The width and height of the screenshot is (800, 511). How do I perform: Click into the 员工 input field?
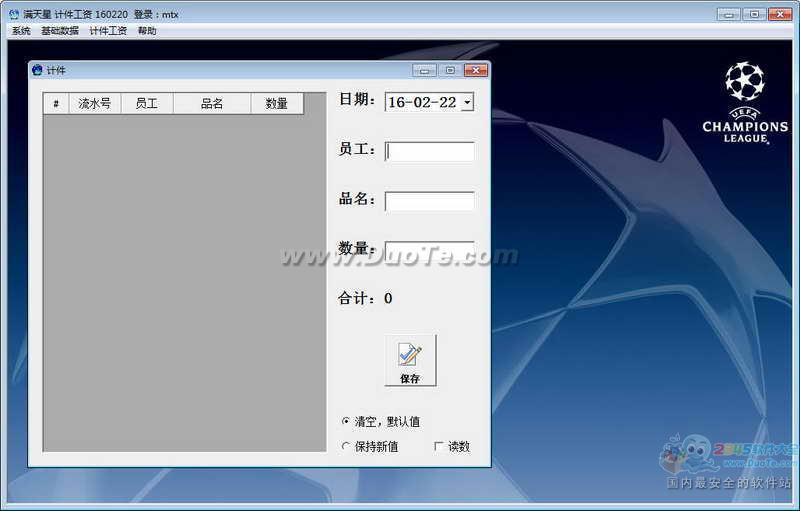[430, 151]
